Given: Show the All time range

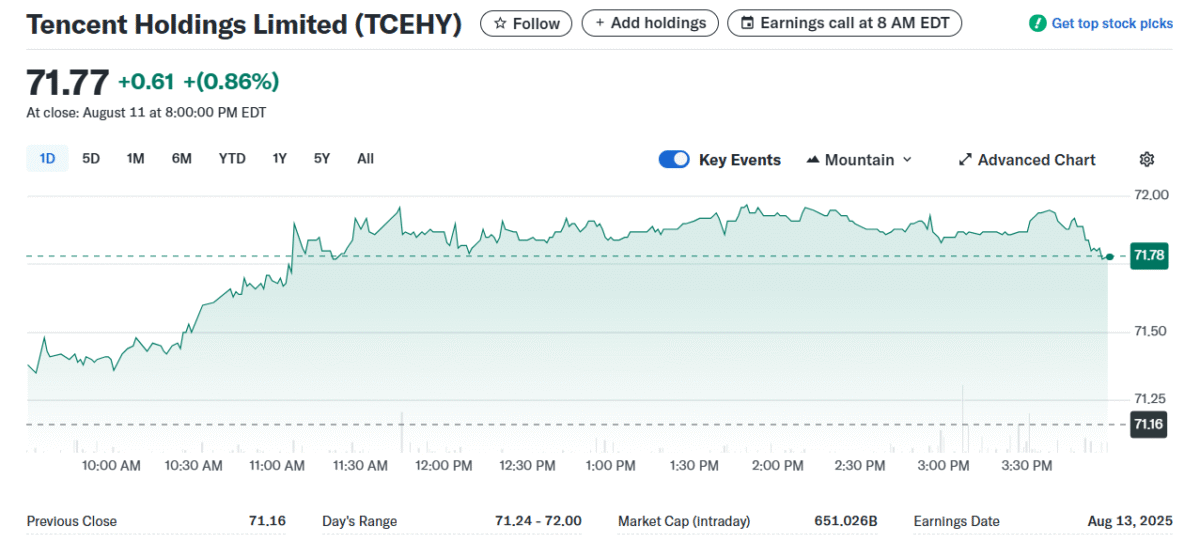Looking at the screenshot, I should click(x=365, y=158).
